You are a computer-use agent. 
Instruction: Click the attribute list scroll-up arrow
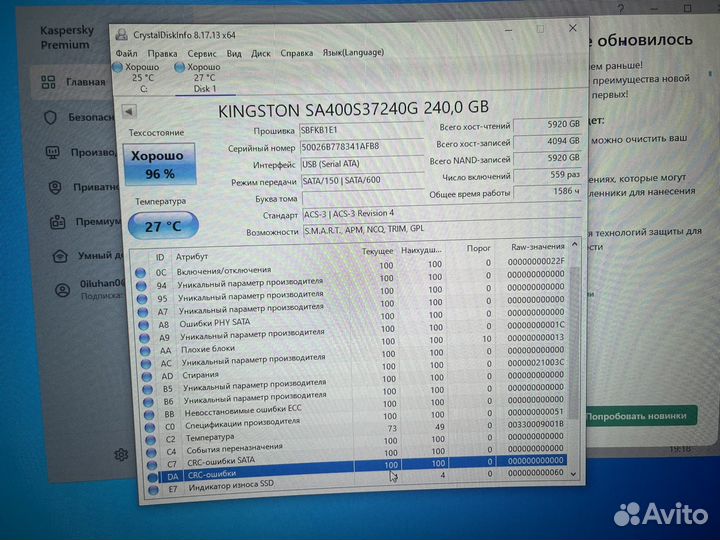(574, 244)
